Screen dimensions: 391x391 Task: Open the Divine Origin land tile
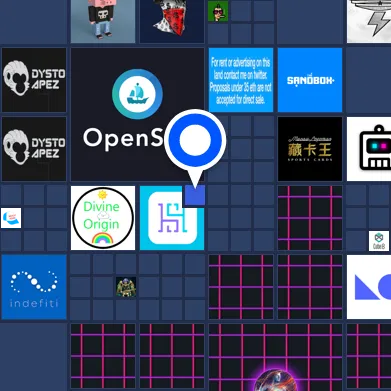point(103,218)
